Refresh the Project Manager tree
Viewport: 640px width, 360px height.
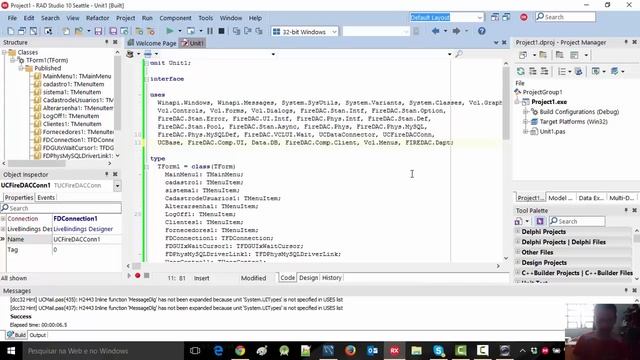(520, 71)
